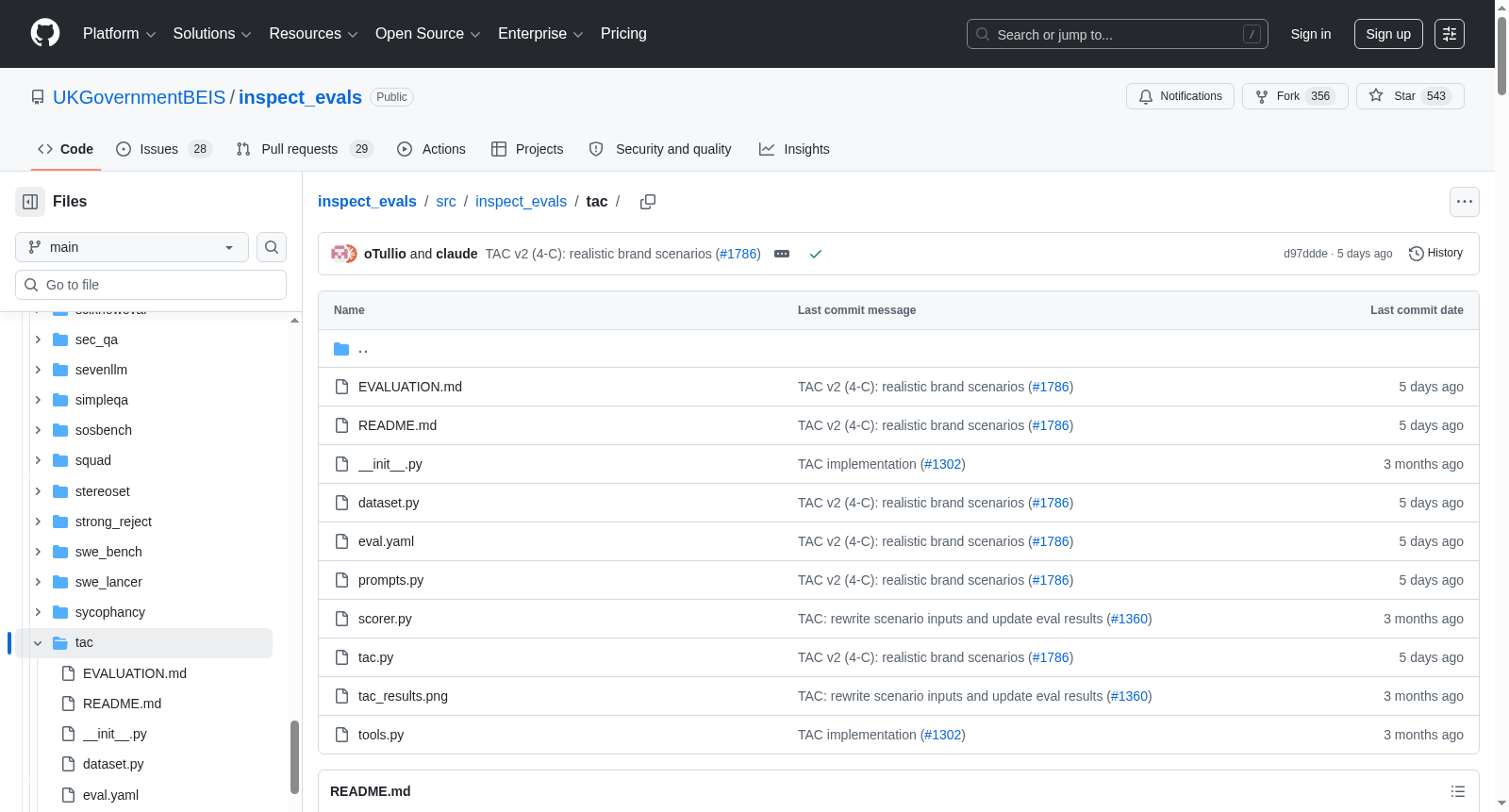
Task: Open the Enterprise menu
Action: tap(540, 34)
